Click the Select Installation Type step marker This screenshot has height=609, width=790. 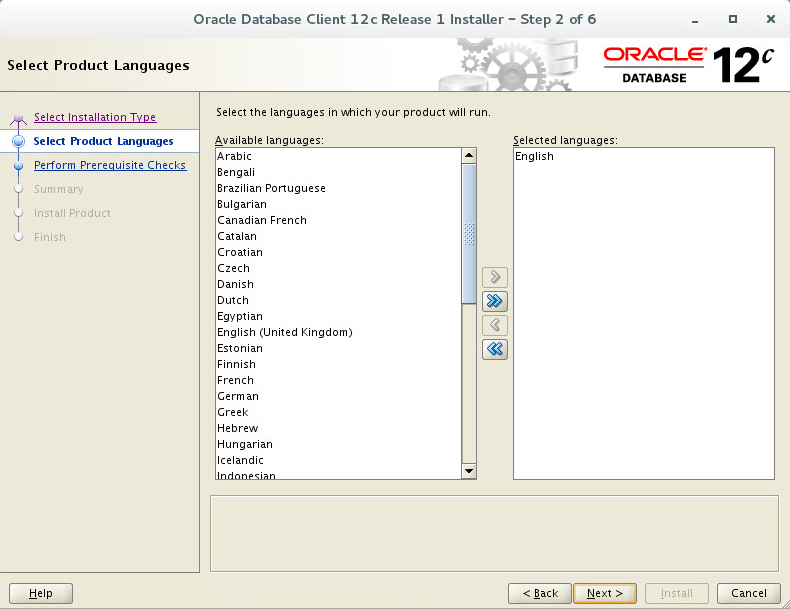point(19,118)
